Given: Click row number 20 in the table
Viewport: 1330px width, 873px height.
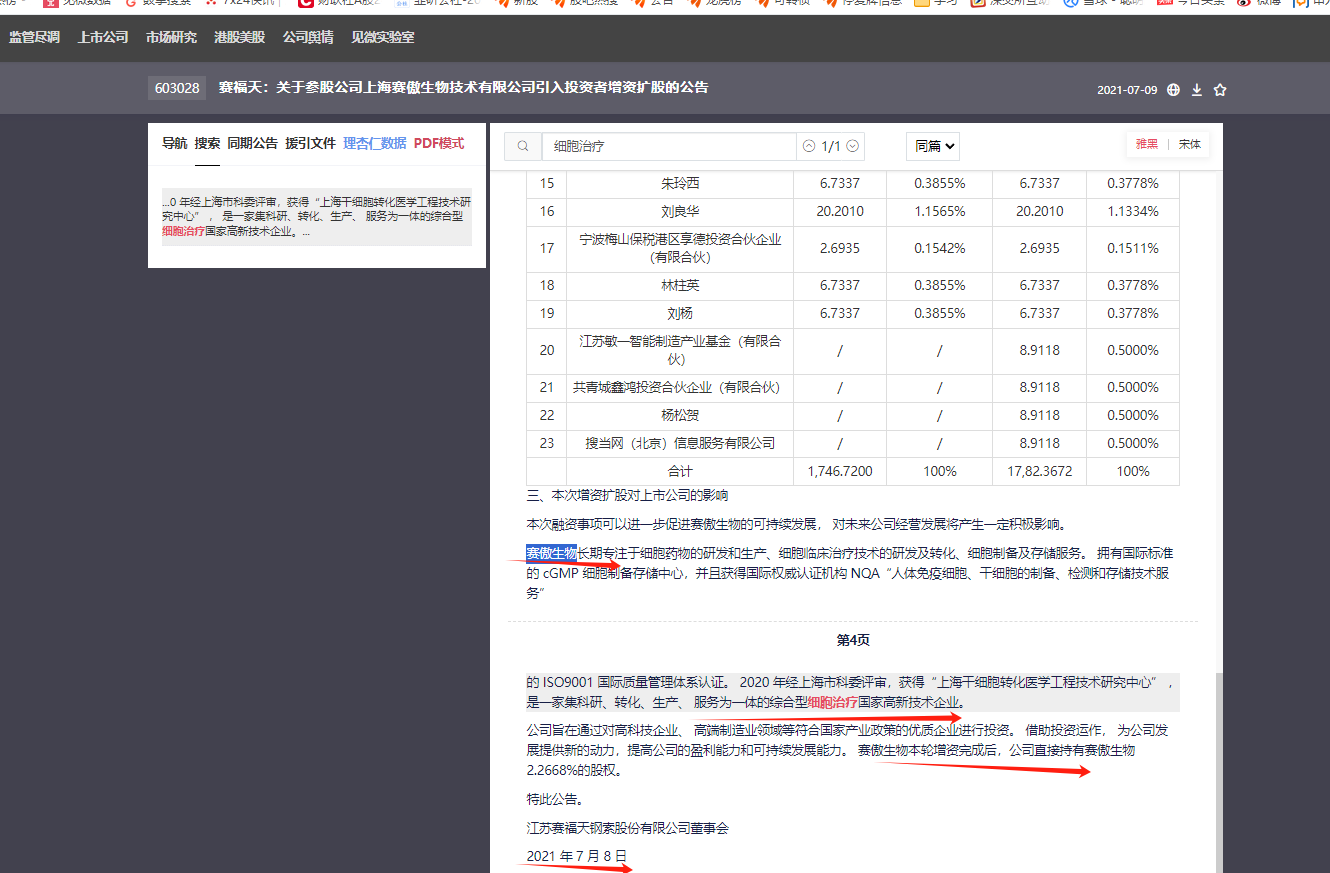Looking at the screenshot, I should tap(546, 350).
